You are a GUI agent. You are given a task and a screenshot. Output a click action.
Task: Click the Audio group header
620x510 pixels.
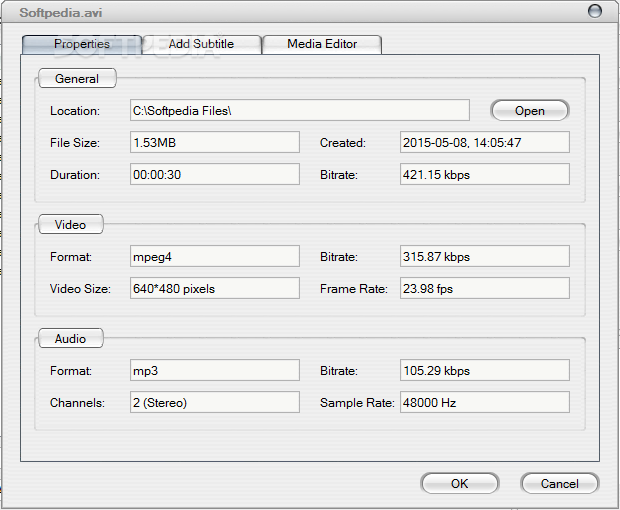click(71, 338)
